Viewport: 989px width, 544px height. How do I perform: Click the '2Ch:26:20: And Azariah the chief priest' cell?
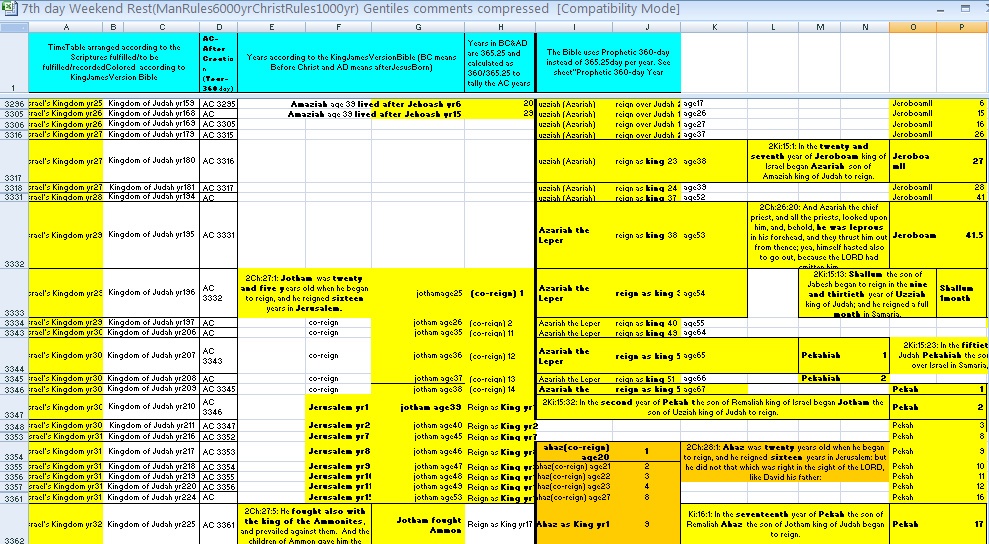[819, 235]
